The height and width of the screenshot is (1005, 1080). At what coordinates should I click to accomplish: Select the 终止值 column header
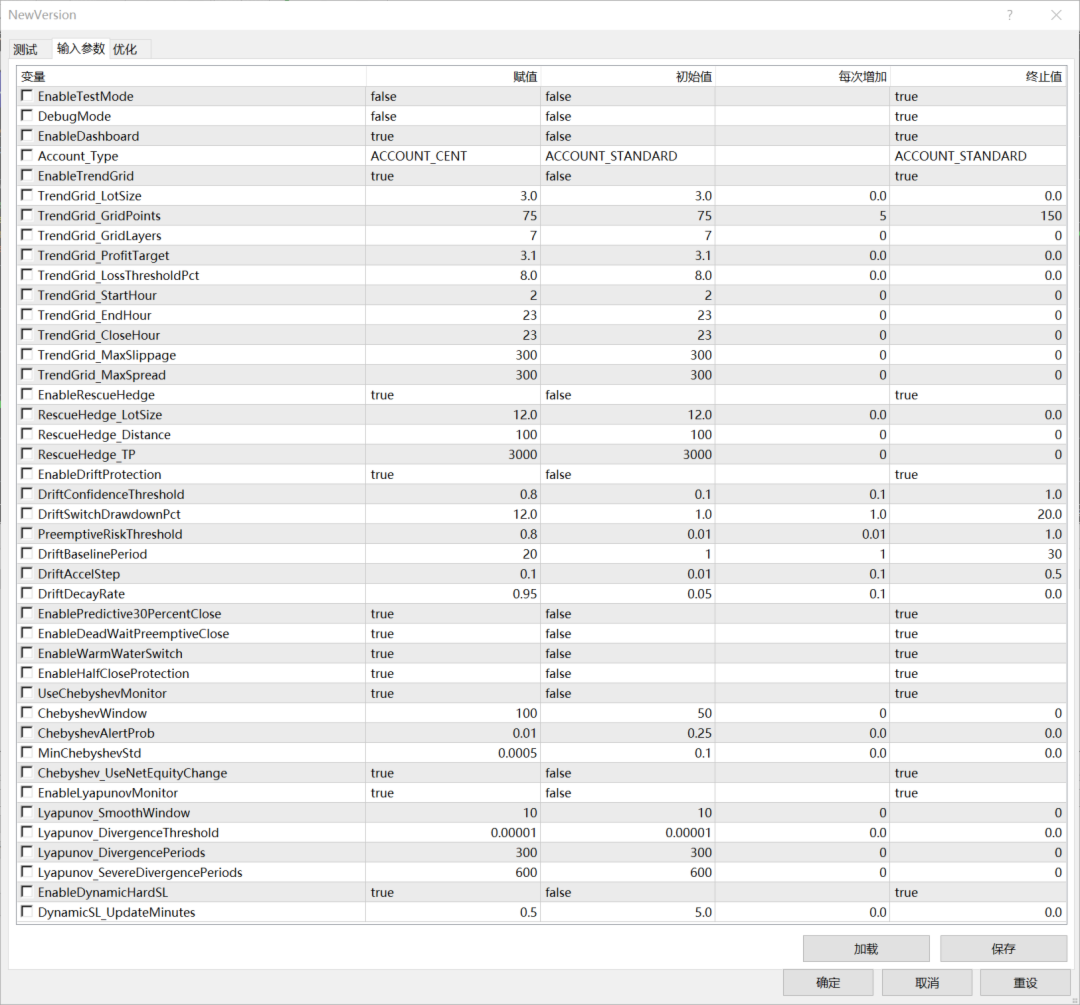tap(978, 76)
